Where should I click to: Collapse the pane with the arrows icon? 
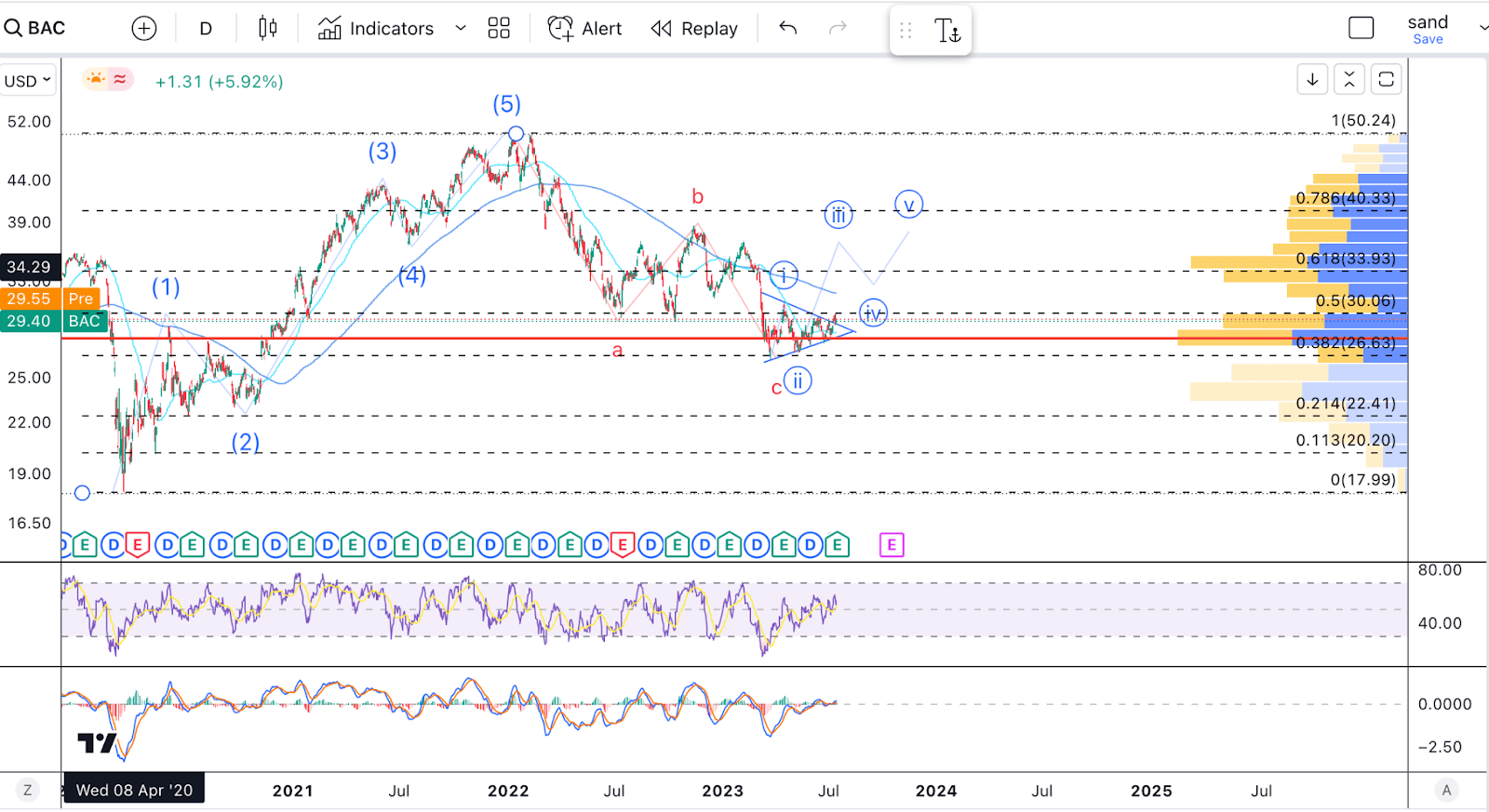pos(1349,80)
